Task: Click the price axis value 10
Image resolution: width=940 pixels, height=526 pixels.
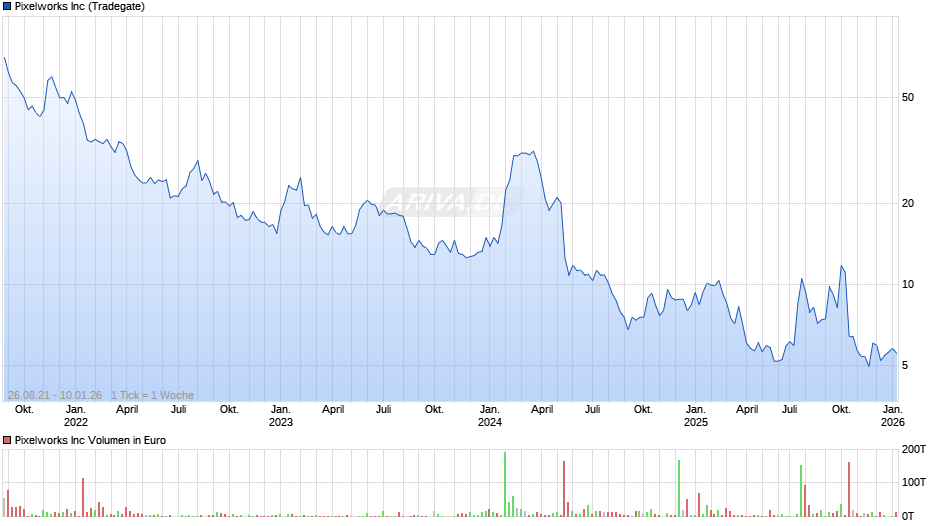Action: [908, 284]
